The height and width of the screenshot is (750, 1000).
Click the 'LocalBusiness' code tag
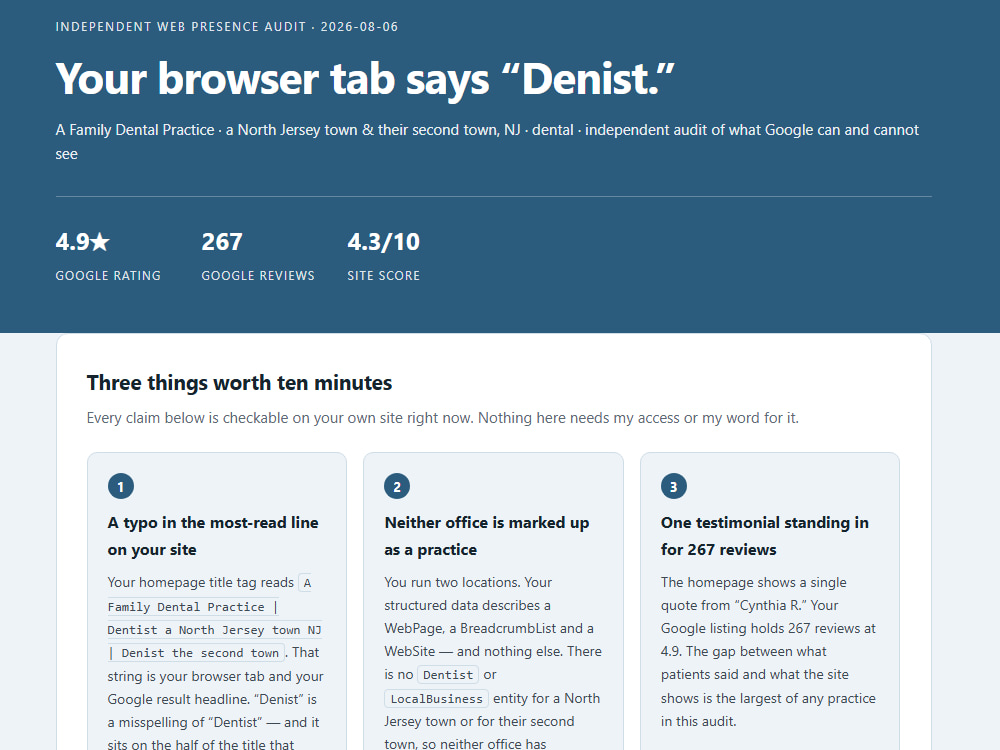pos(436,699)
